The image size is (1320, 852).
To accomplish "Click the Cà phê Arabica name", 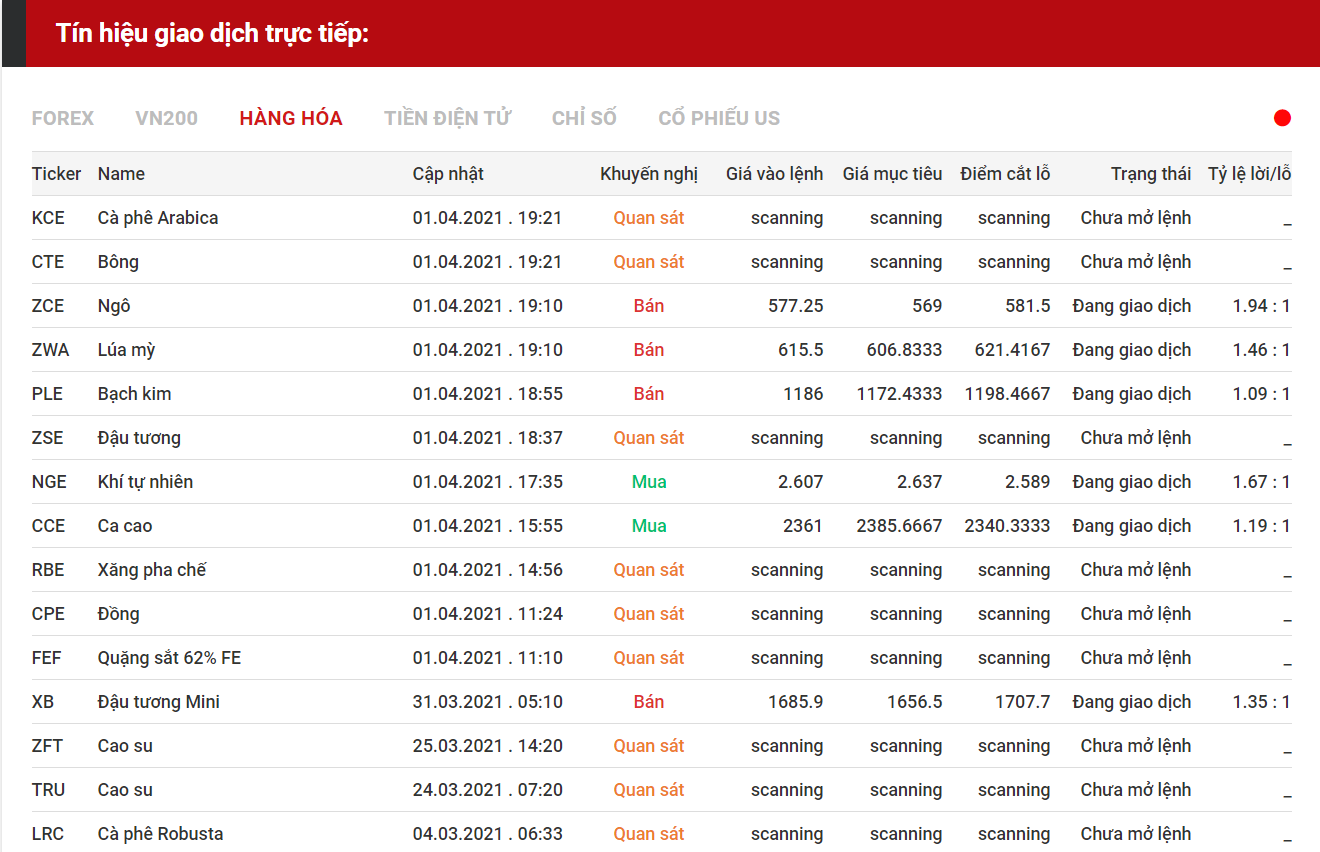I will 158,218.
